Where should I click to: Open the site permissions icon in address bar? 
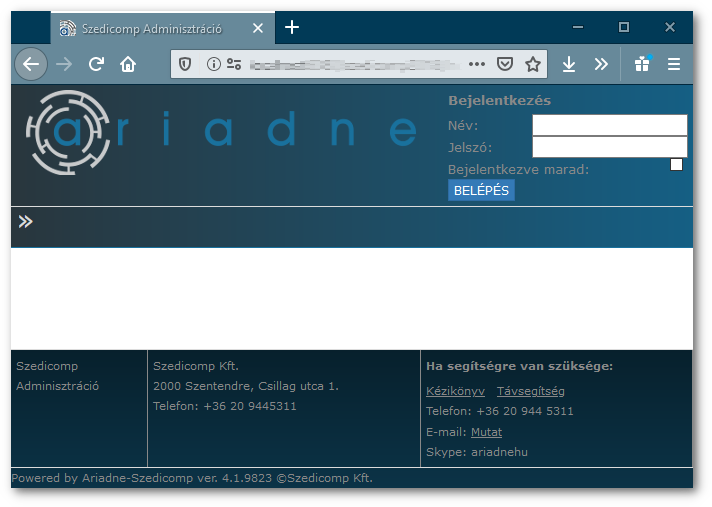234,64
